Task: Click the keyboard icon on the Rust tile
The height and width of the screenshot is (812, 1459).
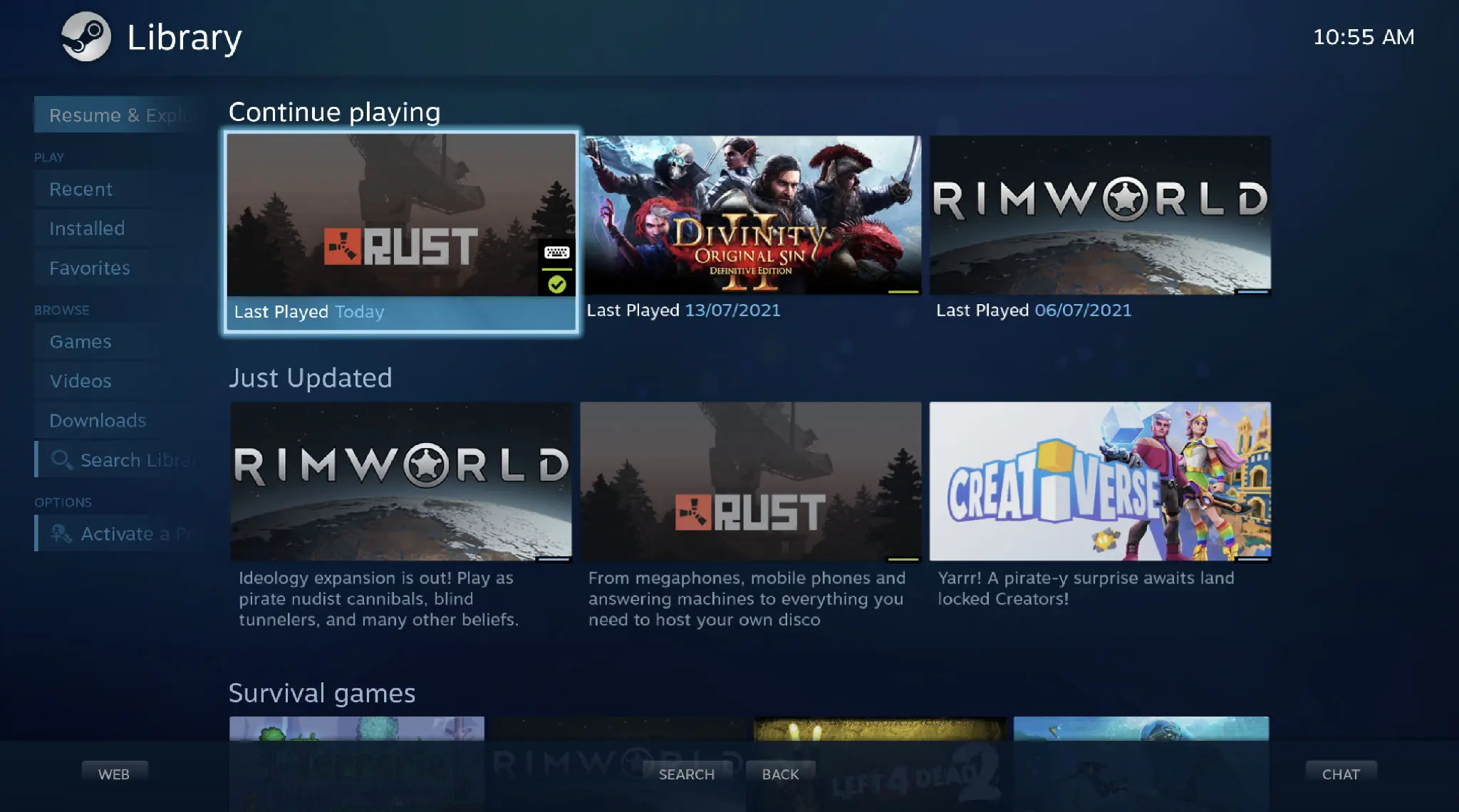Action: tap(556, 252)
